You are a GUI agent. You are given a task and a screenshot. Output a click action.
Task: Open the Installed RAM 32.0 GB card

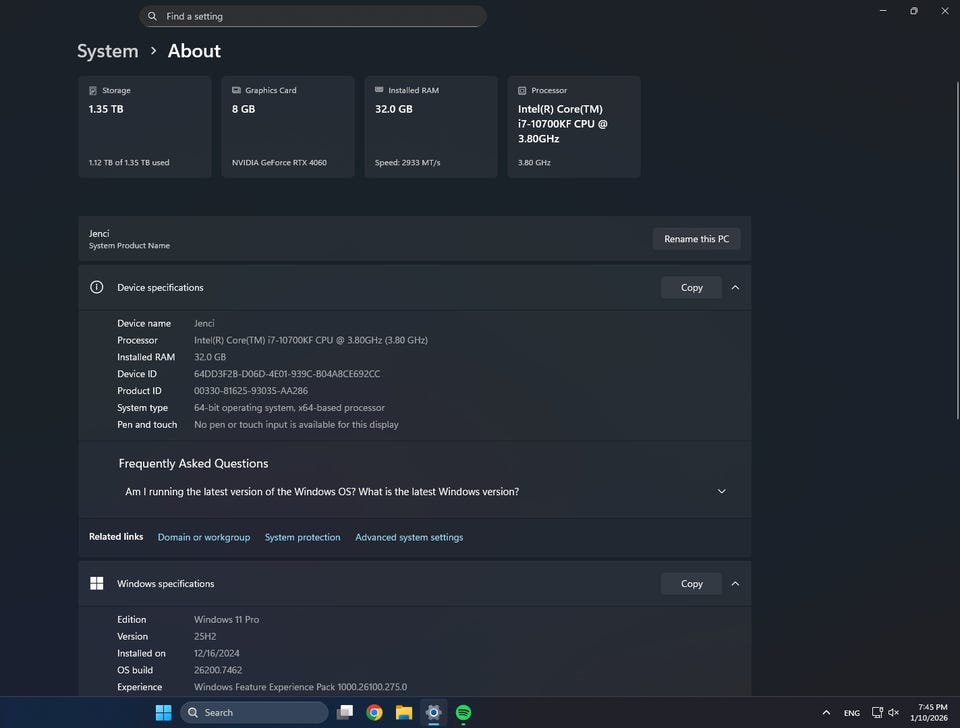point(431,127)
